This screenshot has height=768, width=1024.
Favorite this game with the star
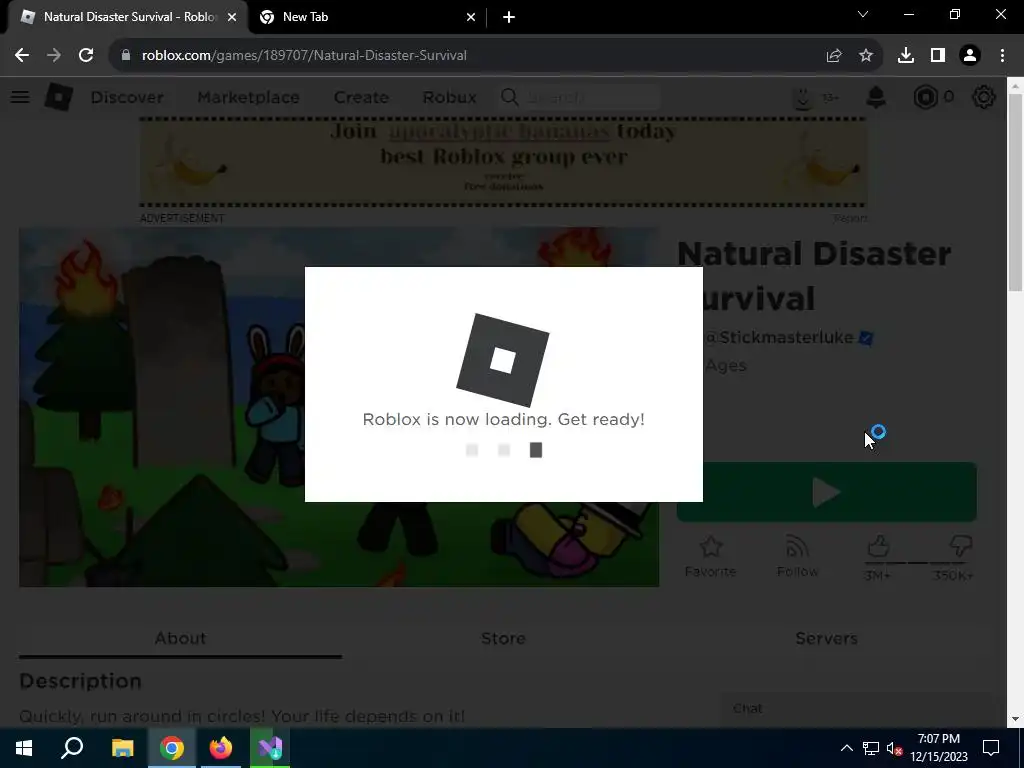click(711, 556)
